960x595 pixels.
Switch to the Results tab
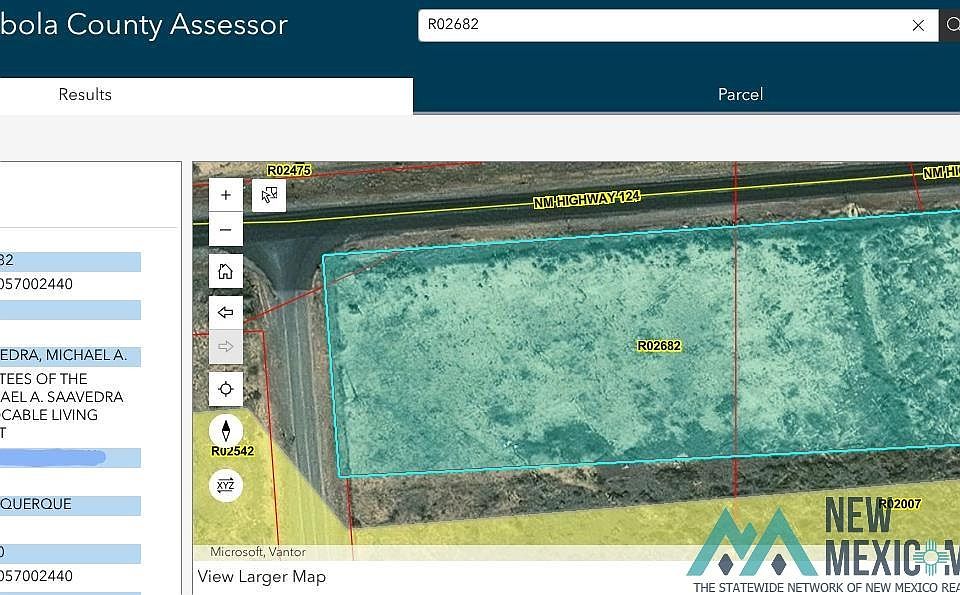pos(85,94)
